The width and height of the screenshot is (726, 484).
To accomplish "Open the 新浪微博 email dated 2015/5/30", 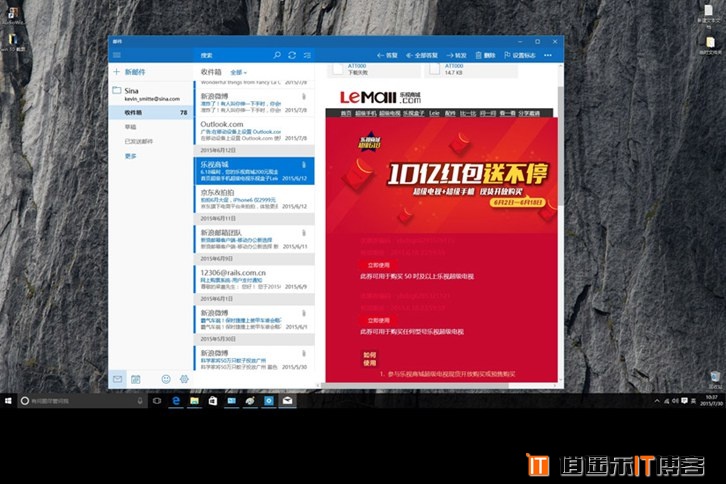I will click(x=254, y=359).
